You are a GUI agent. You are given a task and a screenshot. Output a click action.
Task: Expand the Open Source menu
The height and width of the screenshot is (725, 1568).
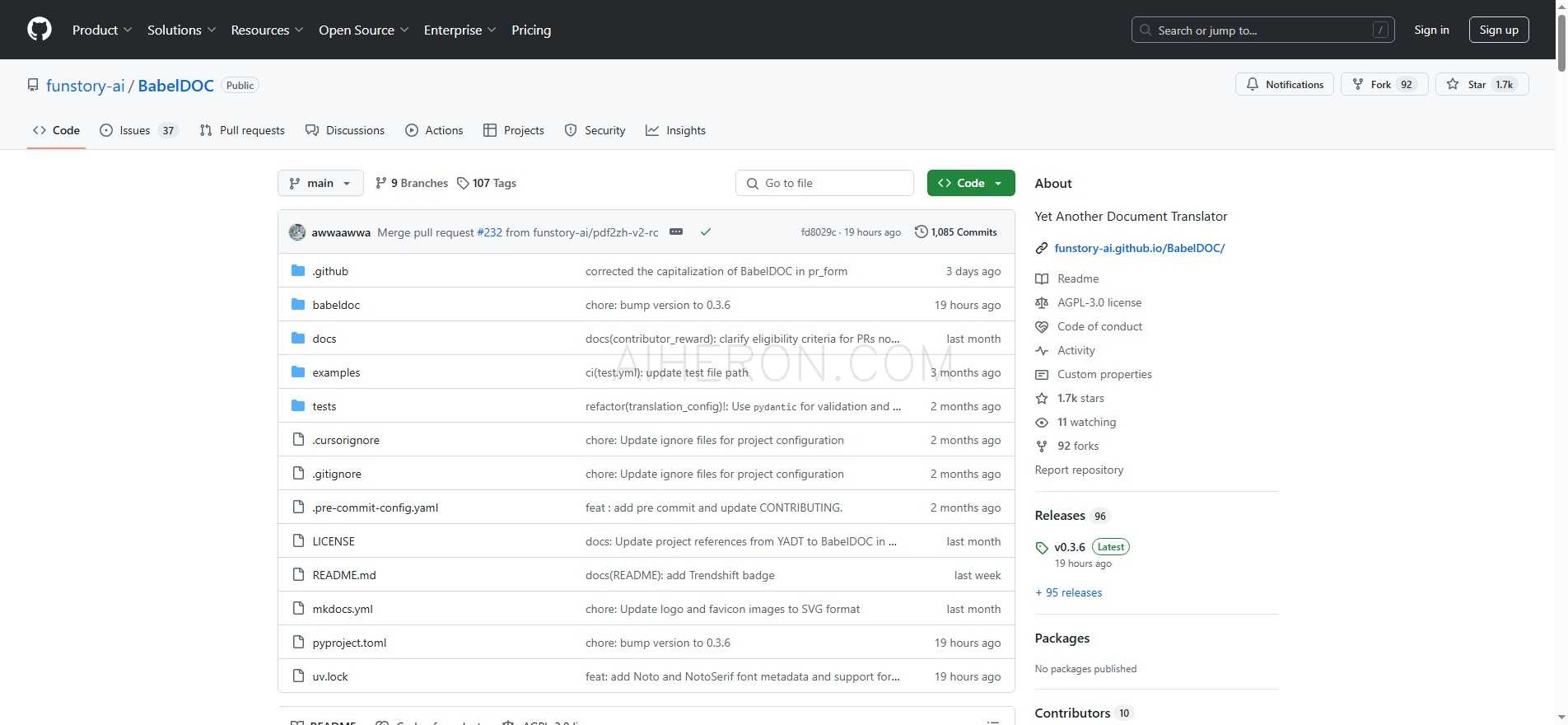click(364, 30)
